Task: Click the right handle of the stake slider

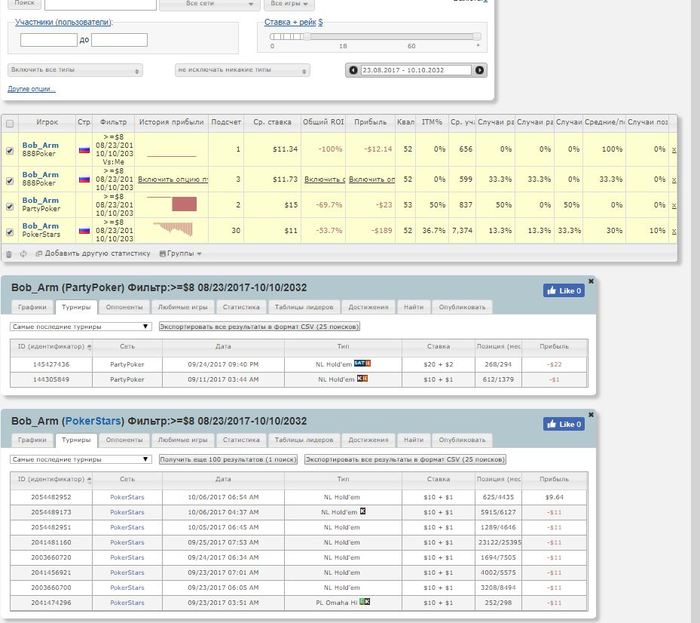Action: 477,37
